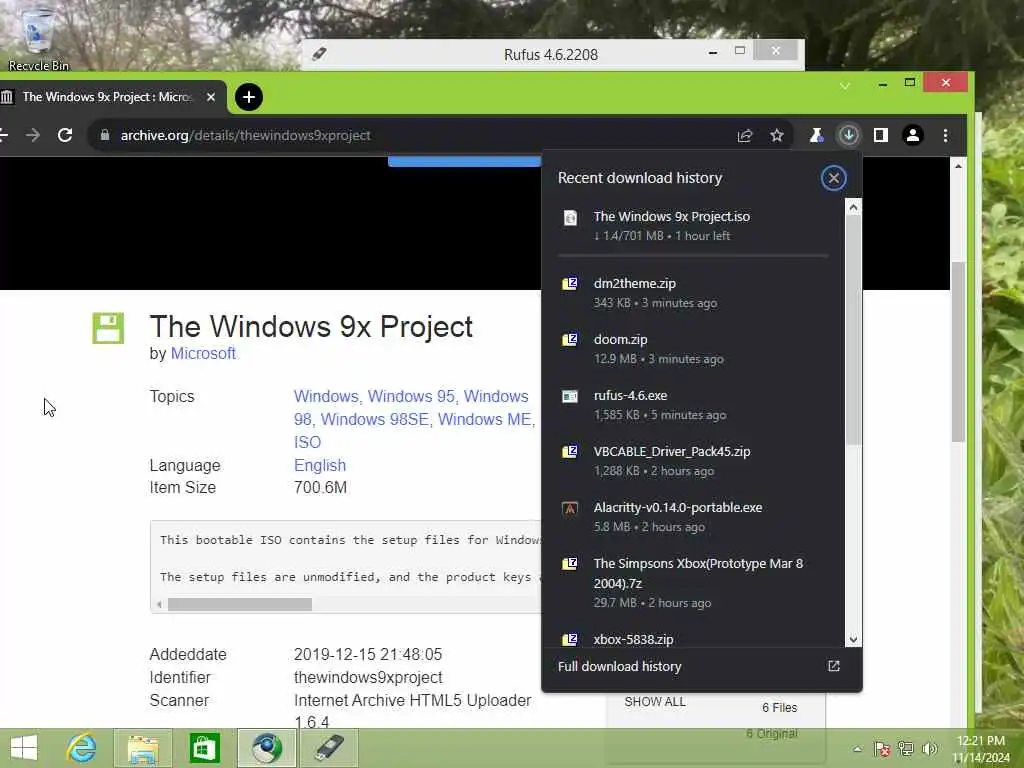The image size is (1024, 768).
Task: Click the new tab plus button
Action: tap(248, 97)
